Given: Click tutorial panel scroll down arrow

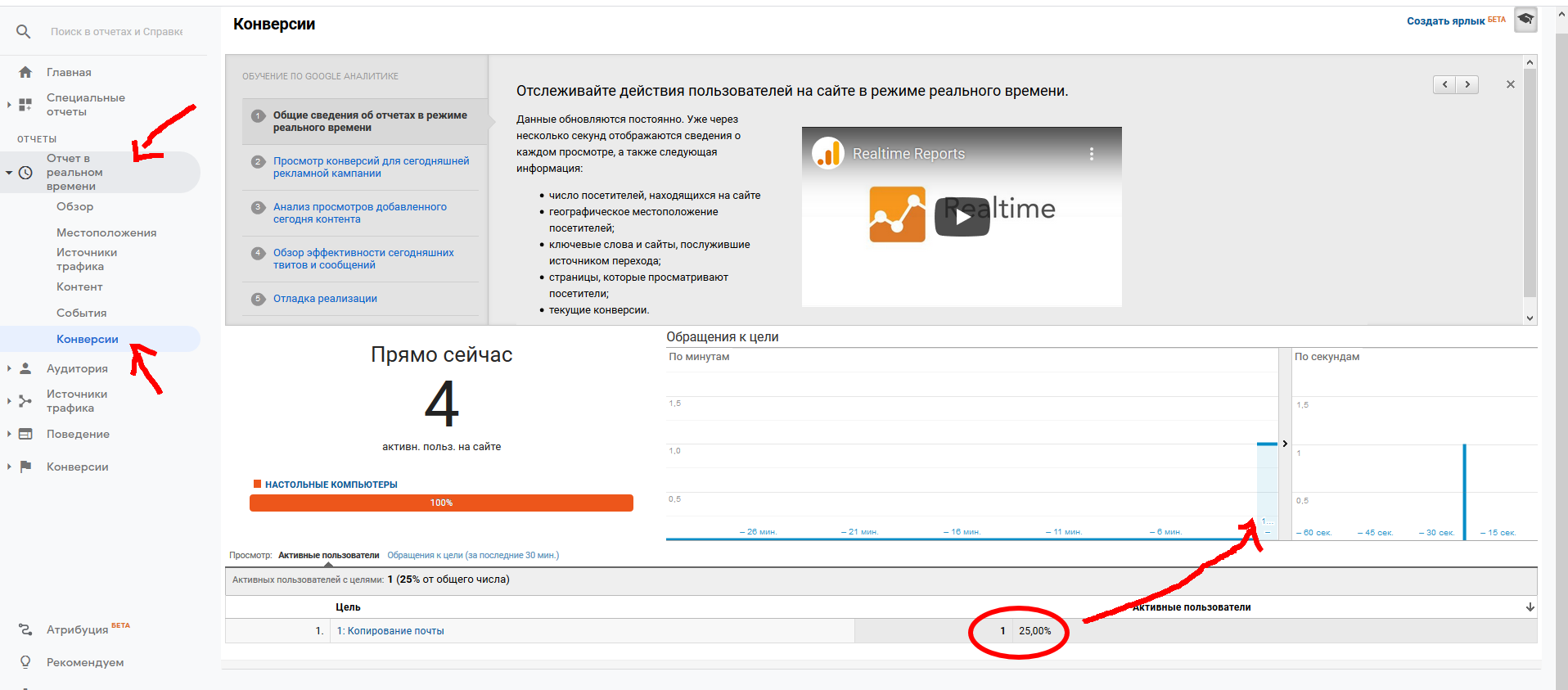Looking at the screenshot, I should click(1530, 318).
